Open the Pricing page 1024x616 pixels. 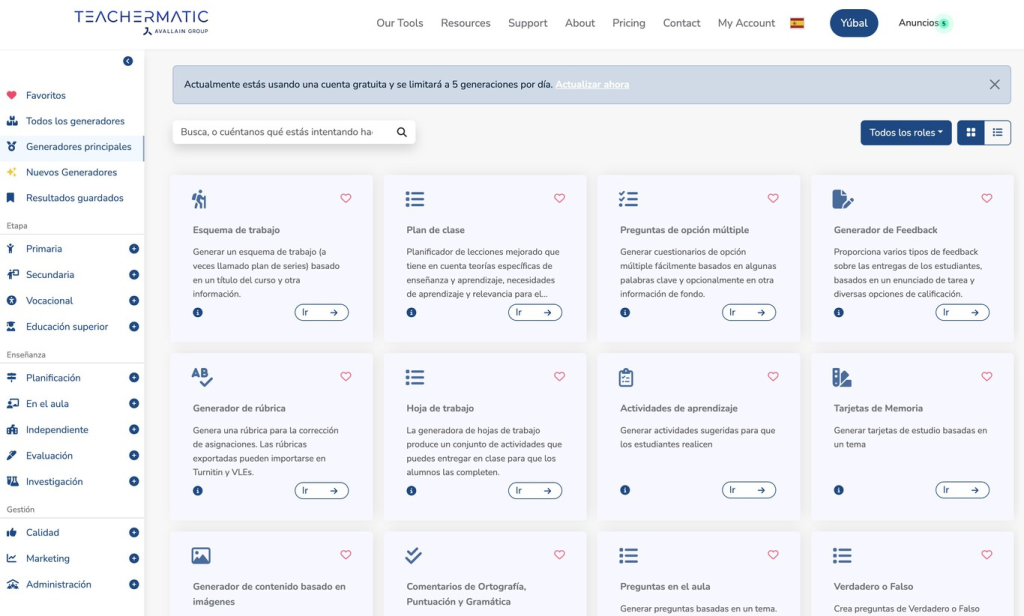coord(629,23)
